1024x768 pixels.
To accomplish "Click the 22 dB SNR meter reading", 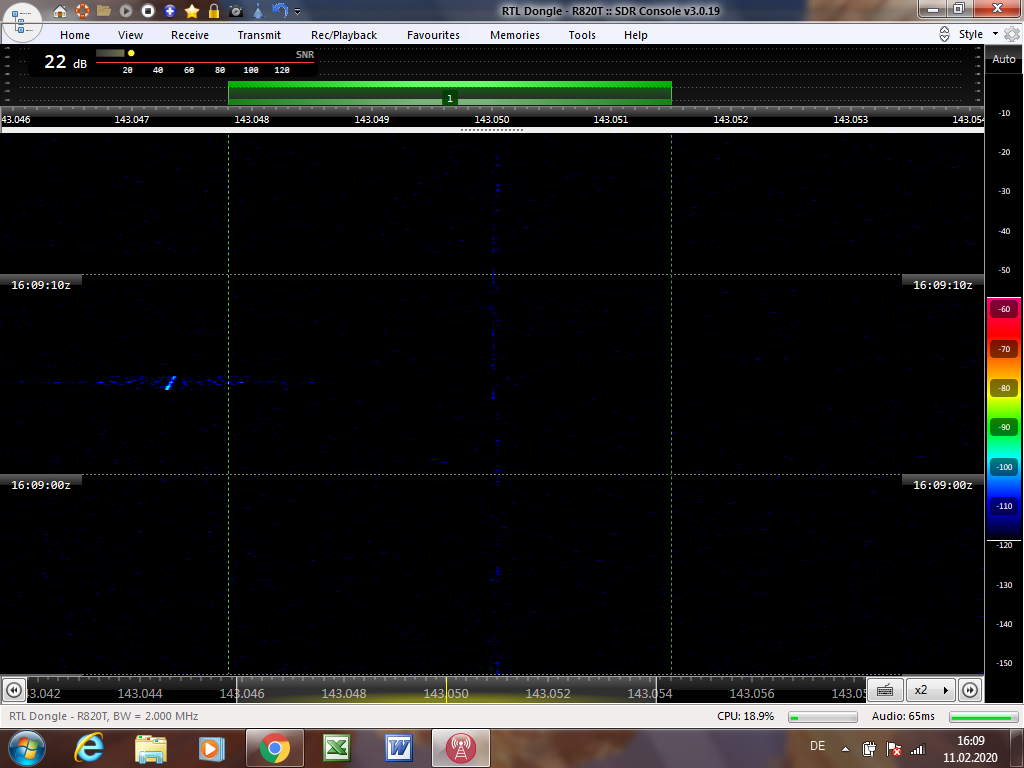I will click(65, 62).
